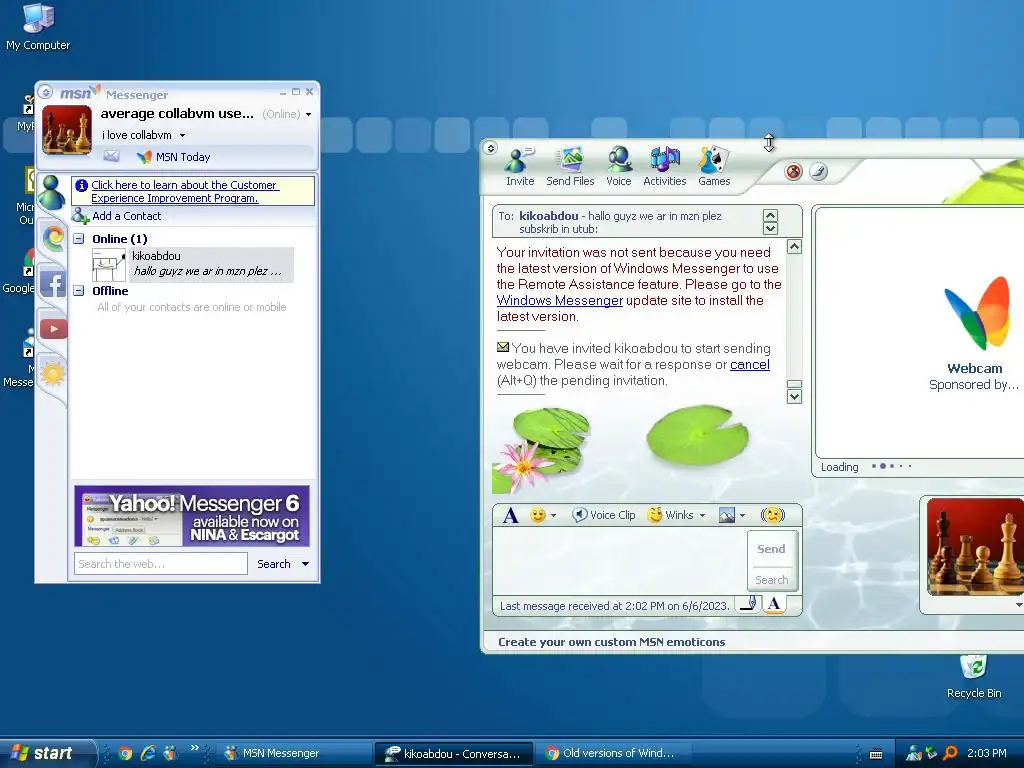Click the Send Files icon

570,167
